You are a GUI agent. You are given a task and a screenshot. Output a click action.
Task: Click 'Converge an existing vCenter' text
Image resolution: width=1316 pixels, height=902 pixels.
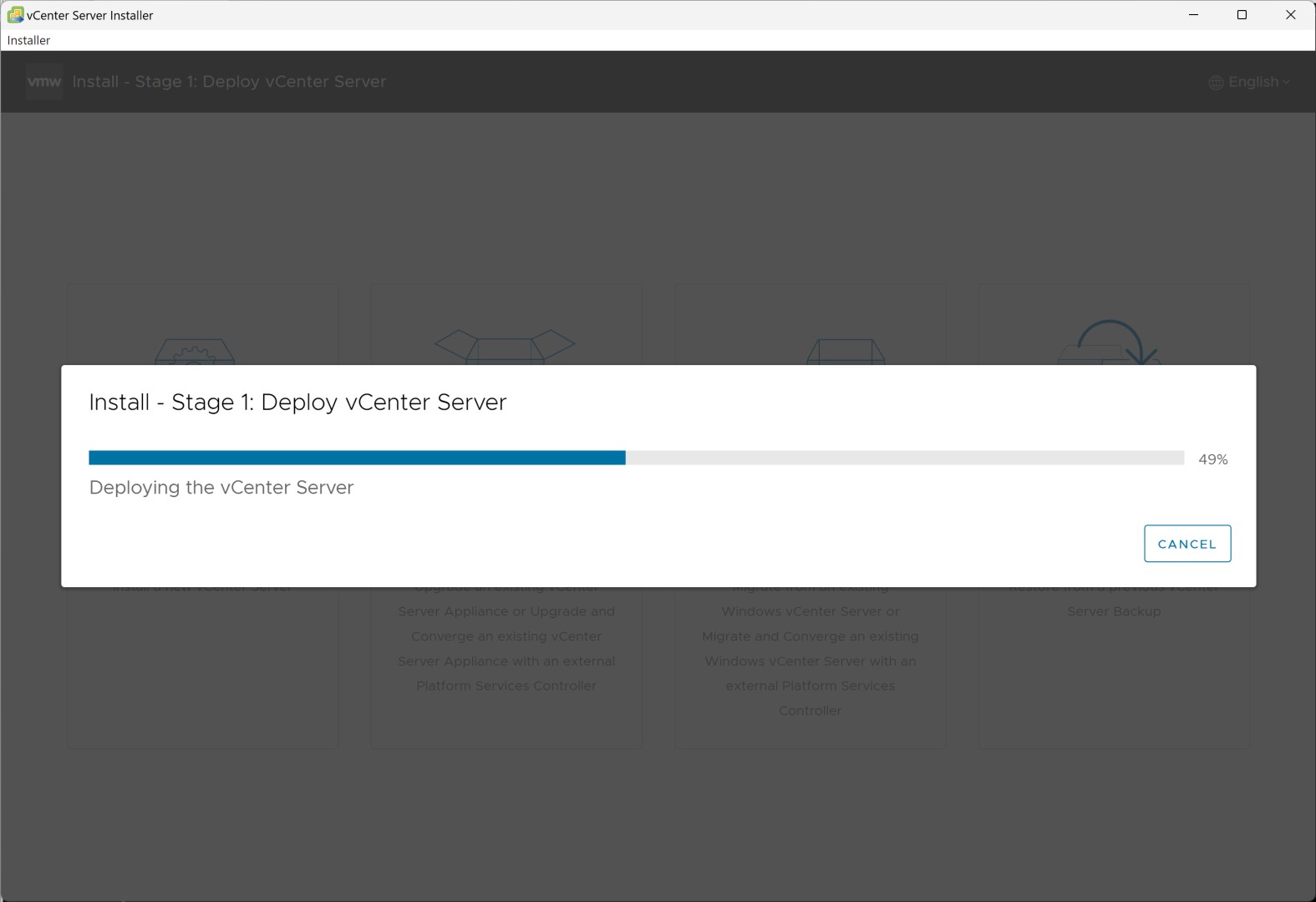click(x=506, y=636)
